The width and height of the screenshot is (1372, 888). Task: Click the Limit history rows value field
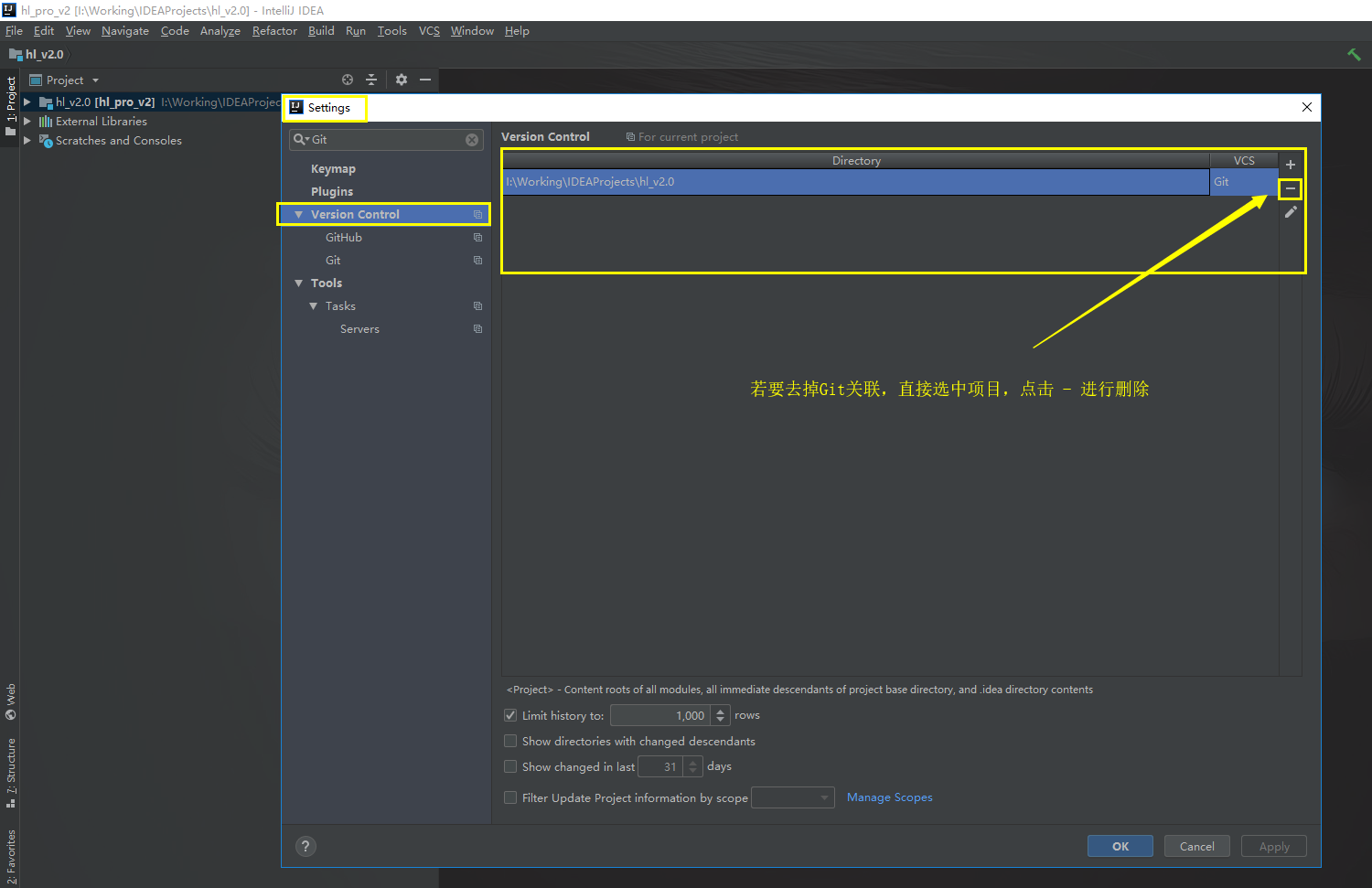point(660,715)
